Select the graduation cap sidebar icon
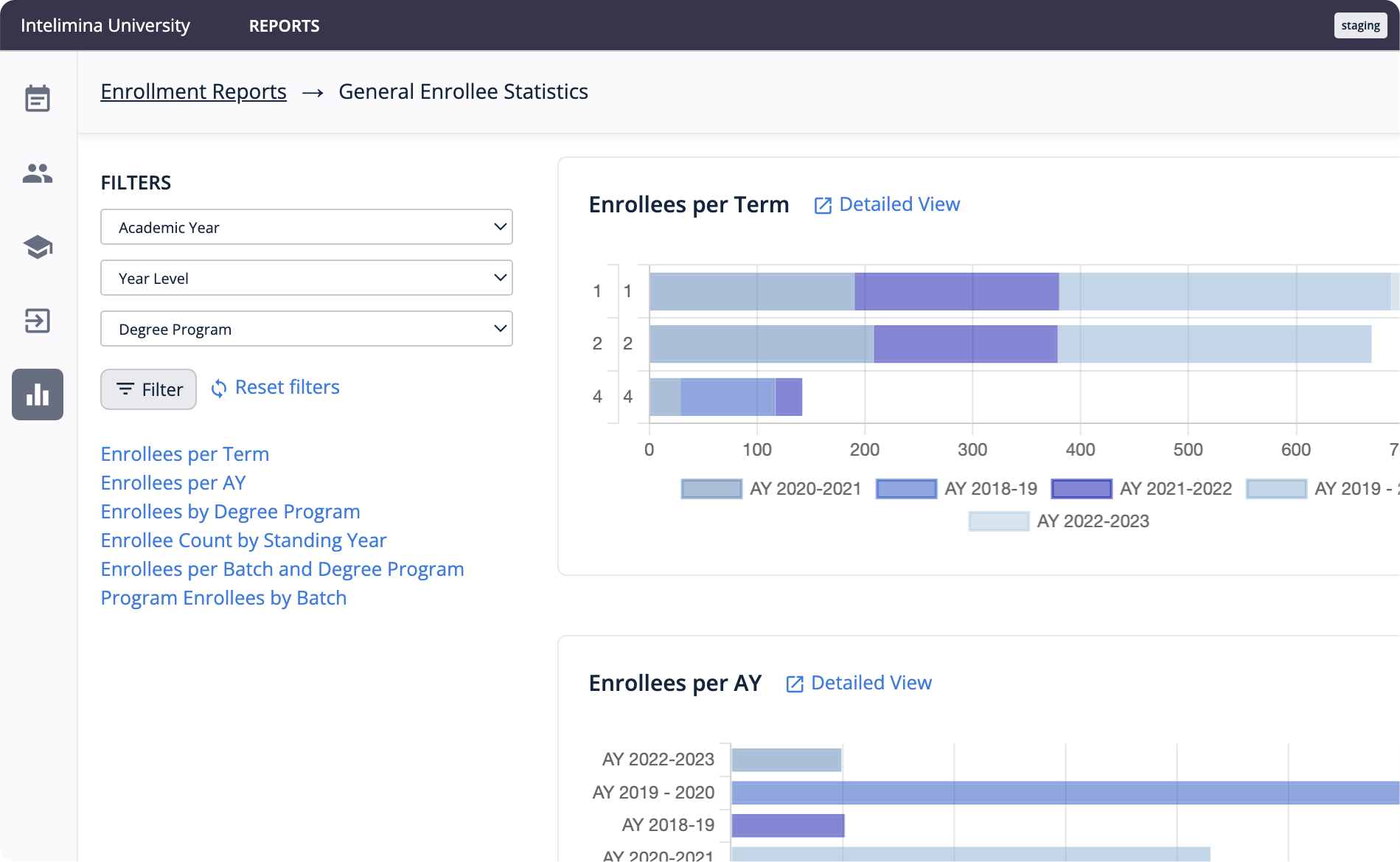 [38, 247]
